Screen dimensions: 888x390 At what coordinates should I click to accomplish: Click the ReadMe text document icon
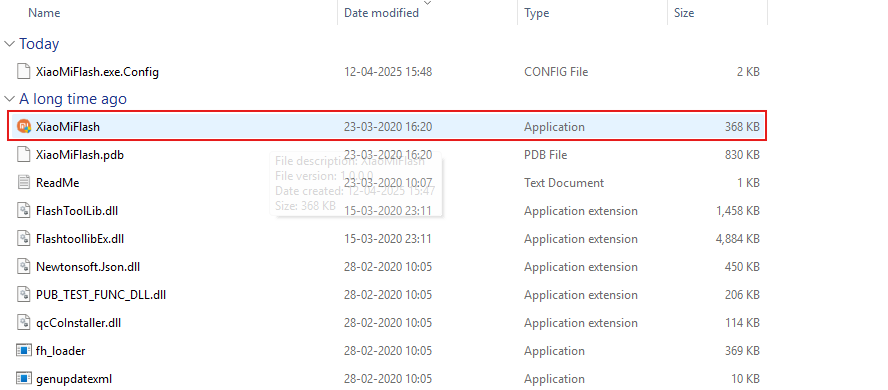[x=23, y=183]
